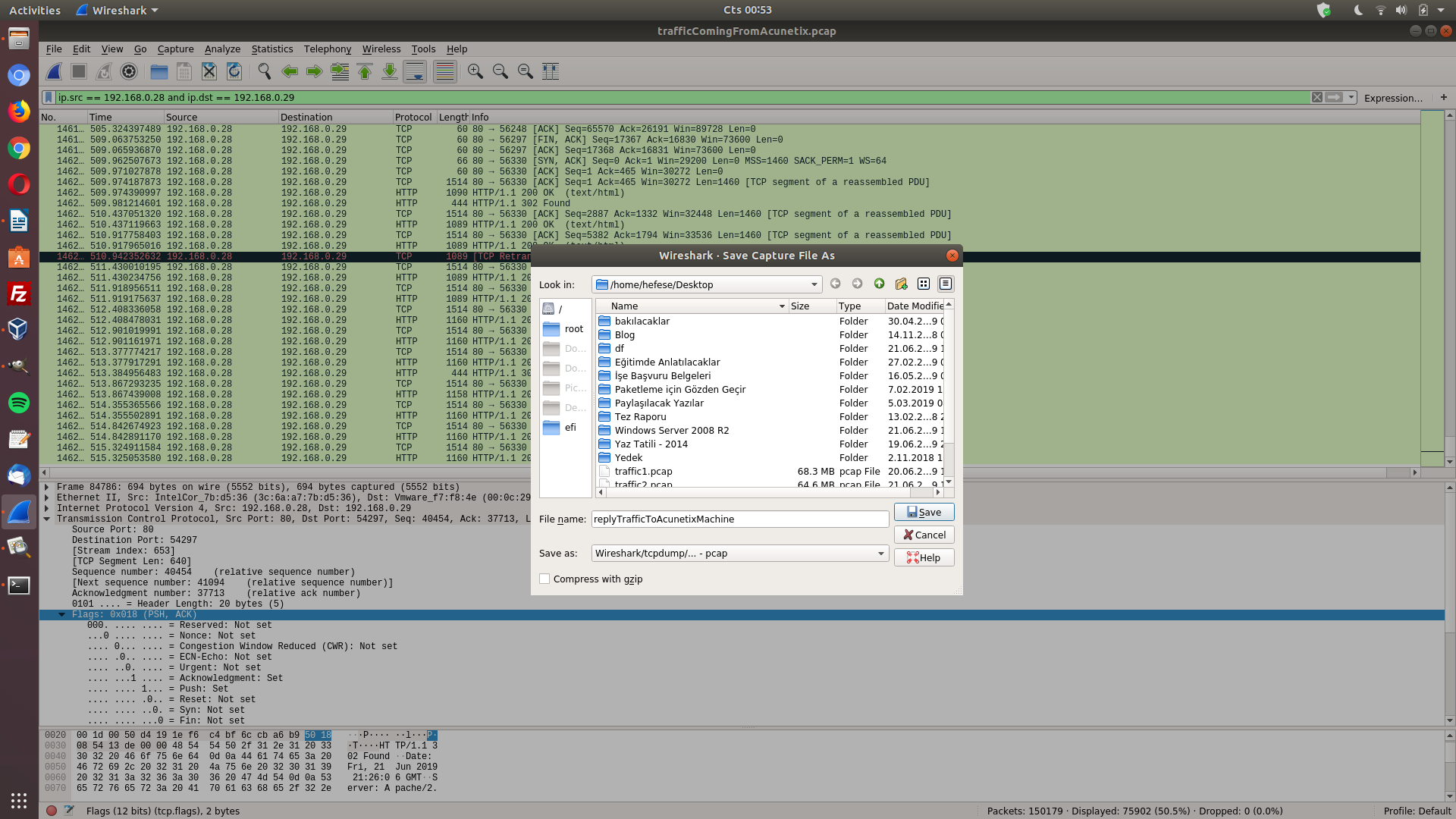Click the go to last packet icon
Image resolution: width=1456 pixels, height=819 pixels.
click(x=390, y=71)
